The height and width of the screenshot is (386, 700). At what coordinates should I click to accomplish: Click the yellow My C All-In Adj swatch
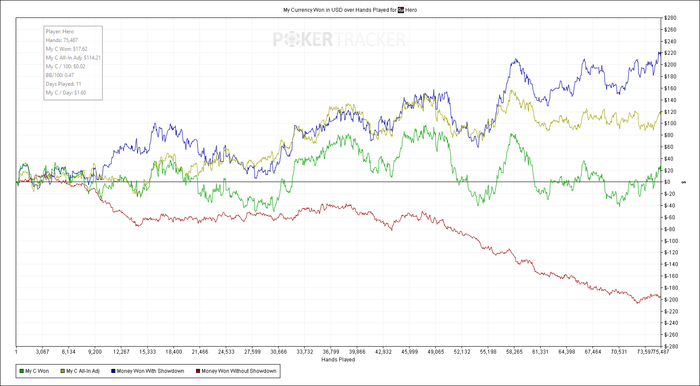coord(63,371)
